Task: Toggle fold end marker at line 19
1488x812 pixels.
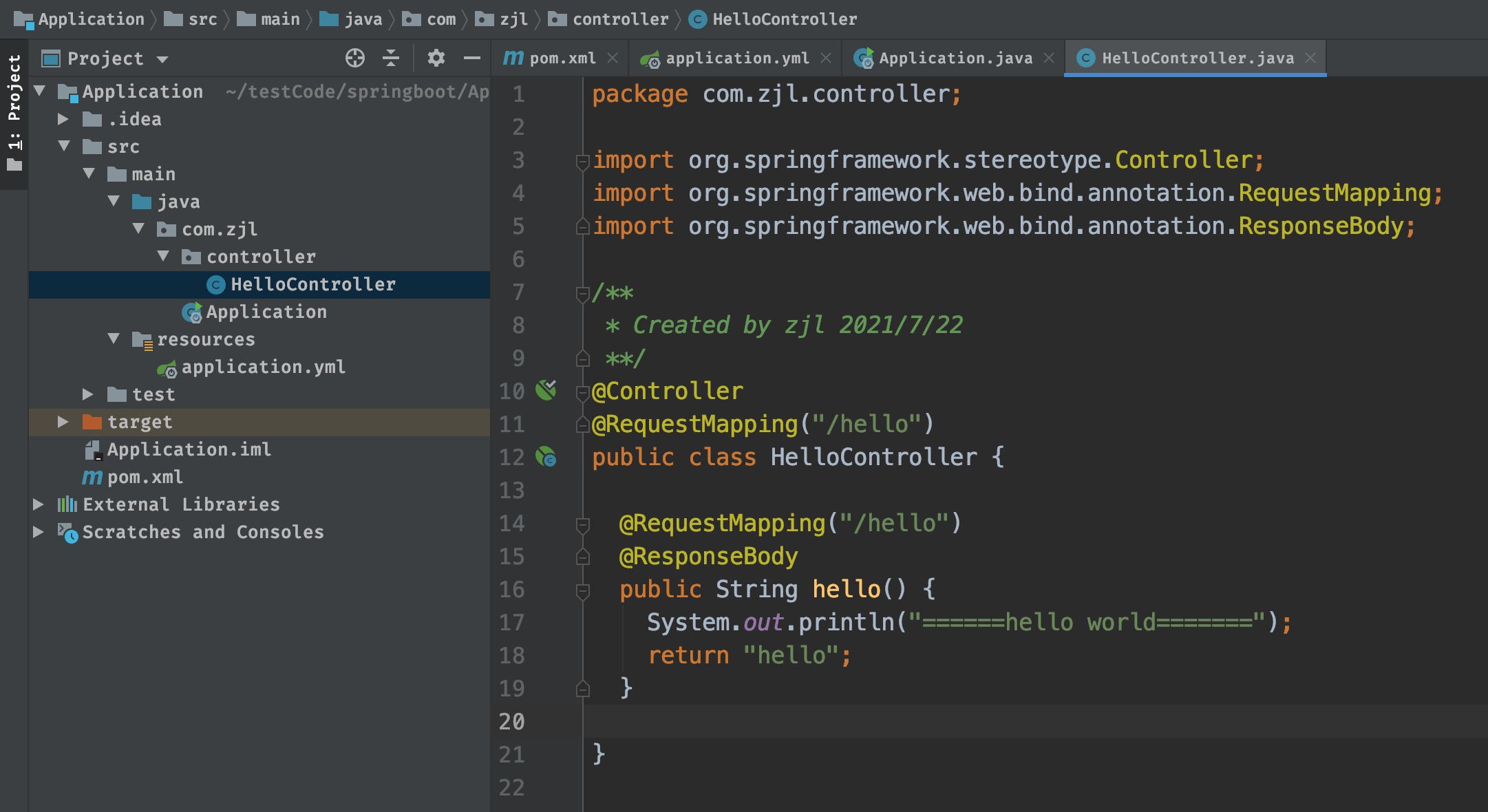Action: tap(582, 688)
